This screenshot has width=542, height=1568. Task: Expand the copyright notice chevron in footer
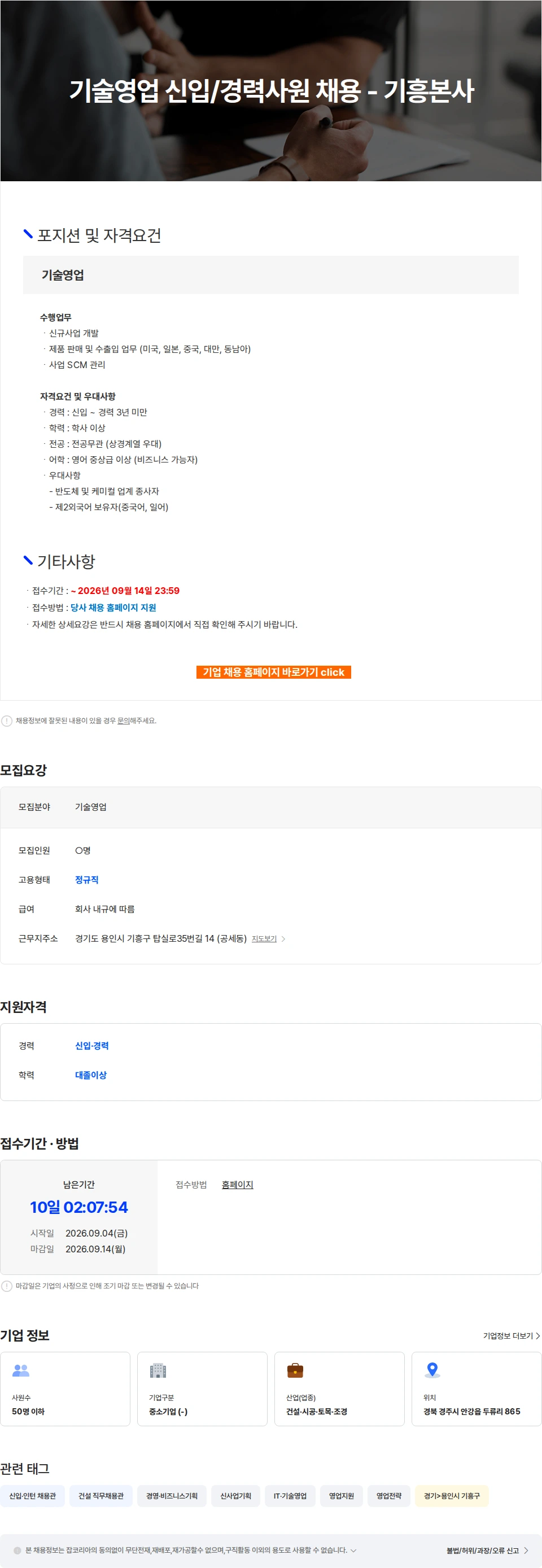[354, 1550]
